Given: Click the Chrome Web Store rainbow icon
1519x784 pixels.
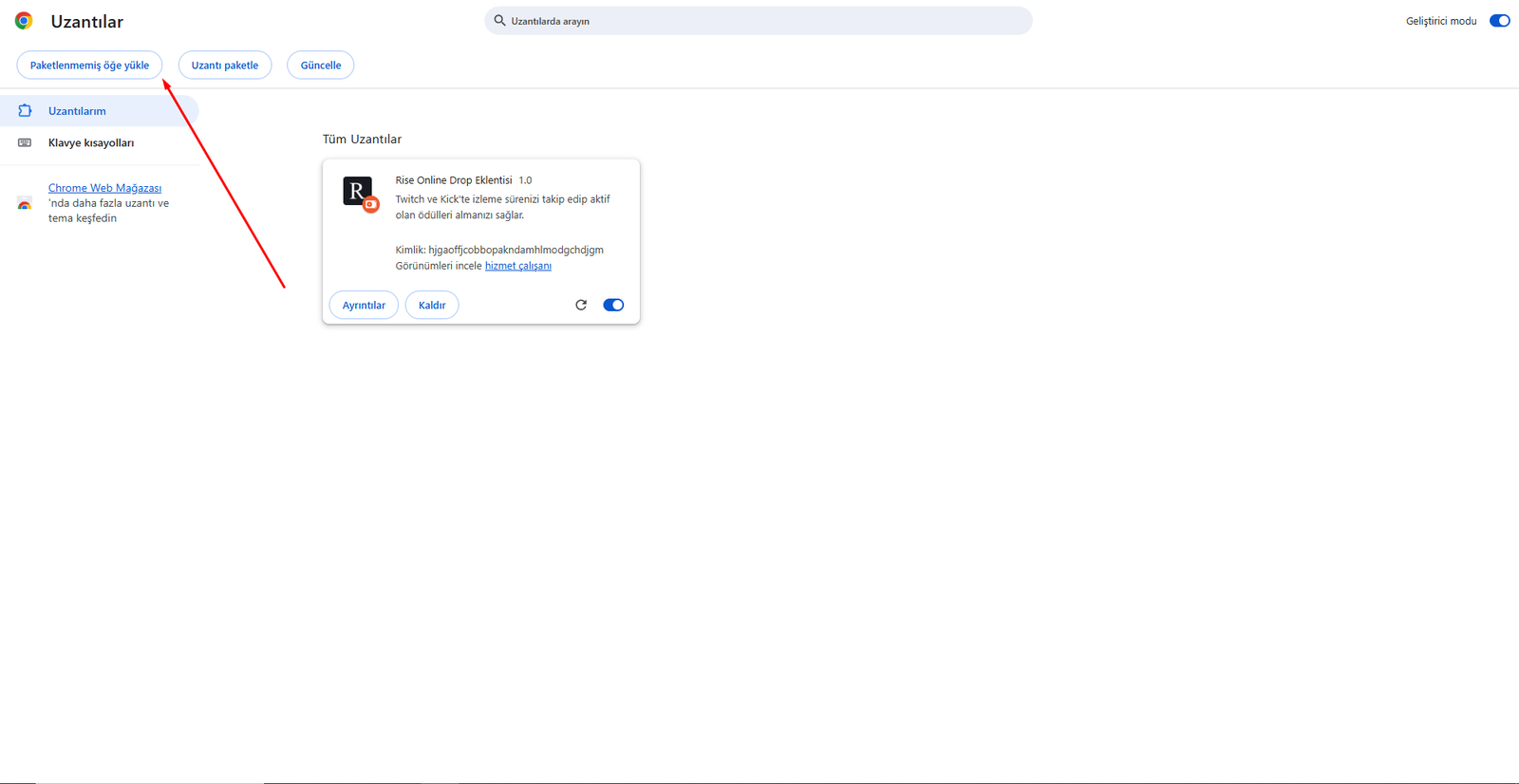Looking at the screenshot, I should 25,203.
